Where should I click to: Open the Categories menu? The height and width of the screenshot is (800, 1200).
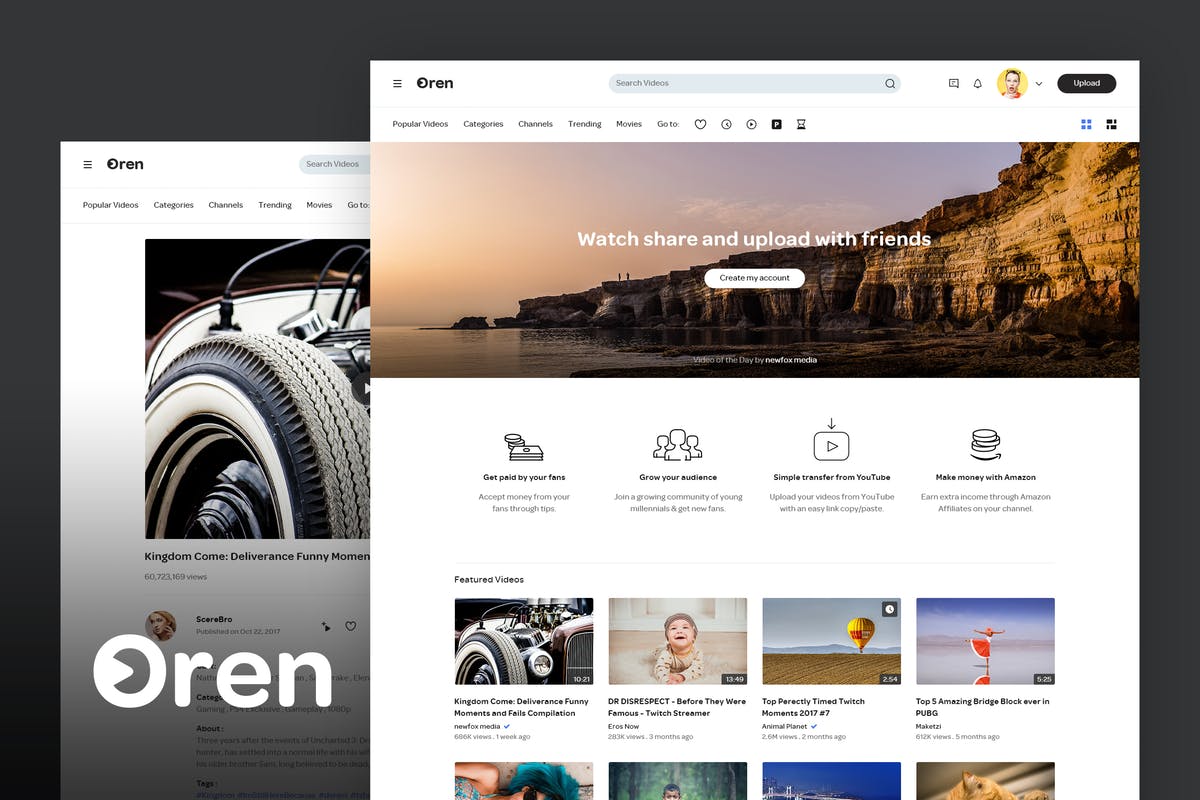(483, 124)
